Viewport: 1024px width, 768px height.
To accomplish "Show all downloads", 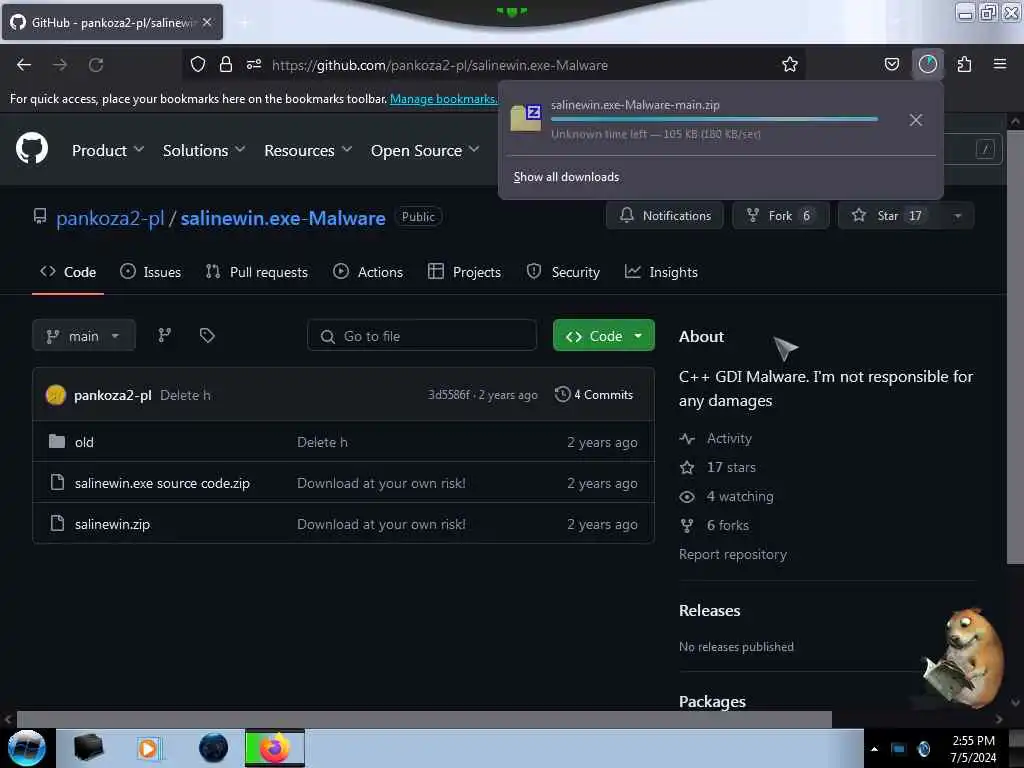I will 566,177.
